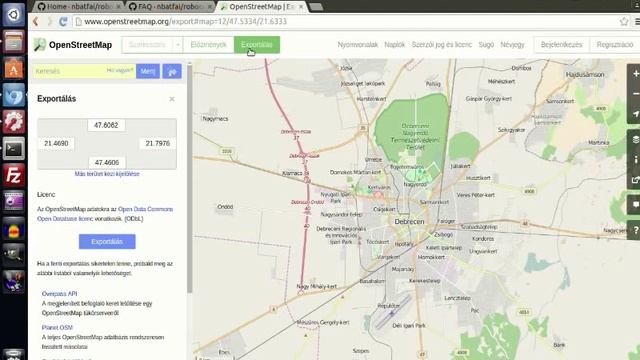Open the Terminal launcher icon

tap(13, 149)
